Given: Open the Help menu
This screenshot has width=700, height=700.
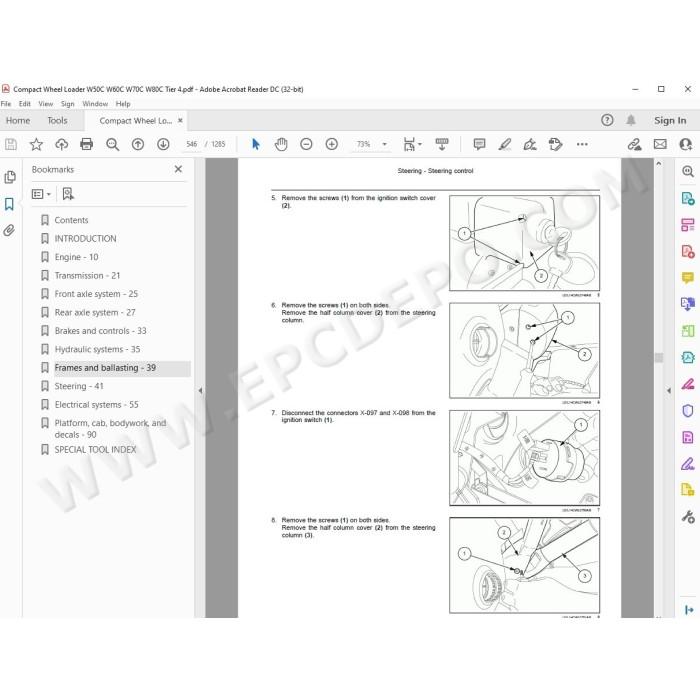Looking at the screenshot, I should [123, 104].
